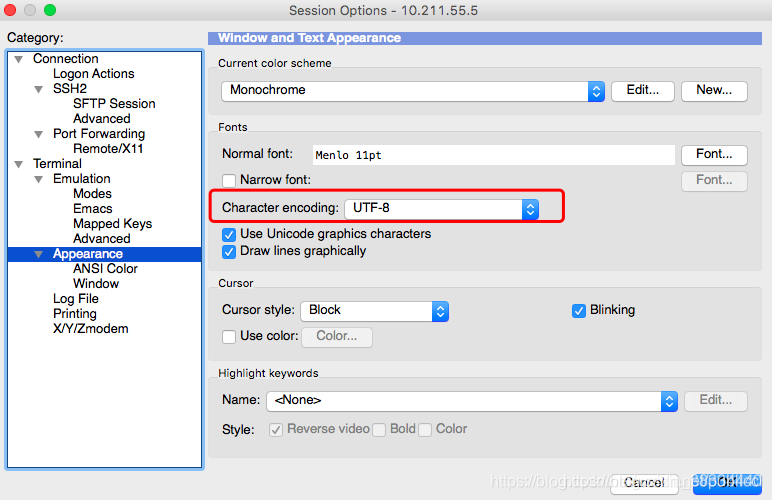Screen dimensions: 772x500
Task: Toggle the Reverse video style checkbox
Action: pos(276,430)
